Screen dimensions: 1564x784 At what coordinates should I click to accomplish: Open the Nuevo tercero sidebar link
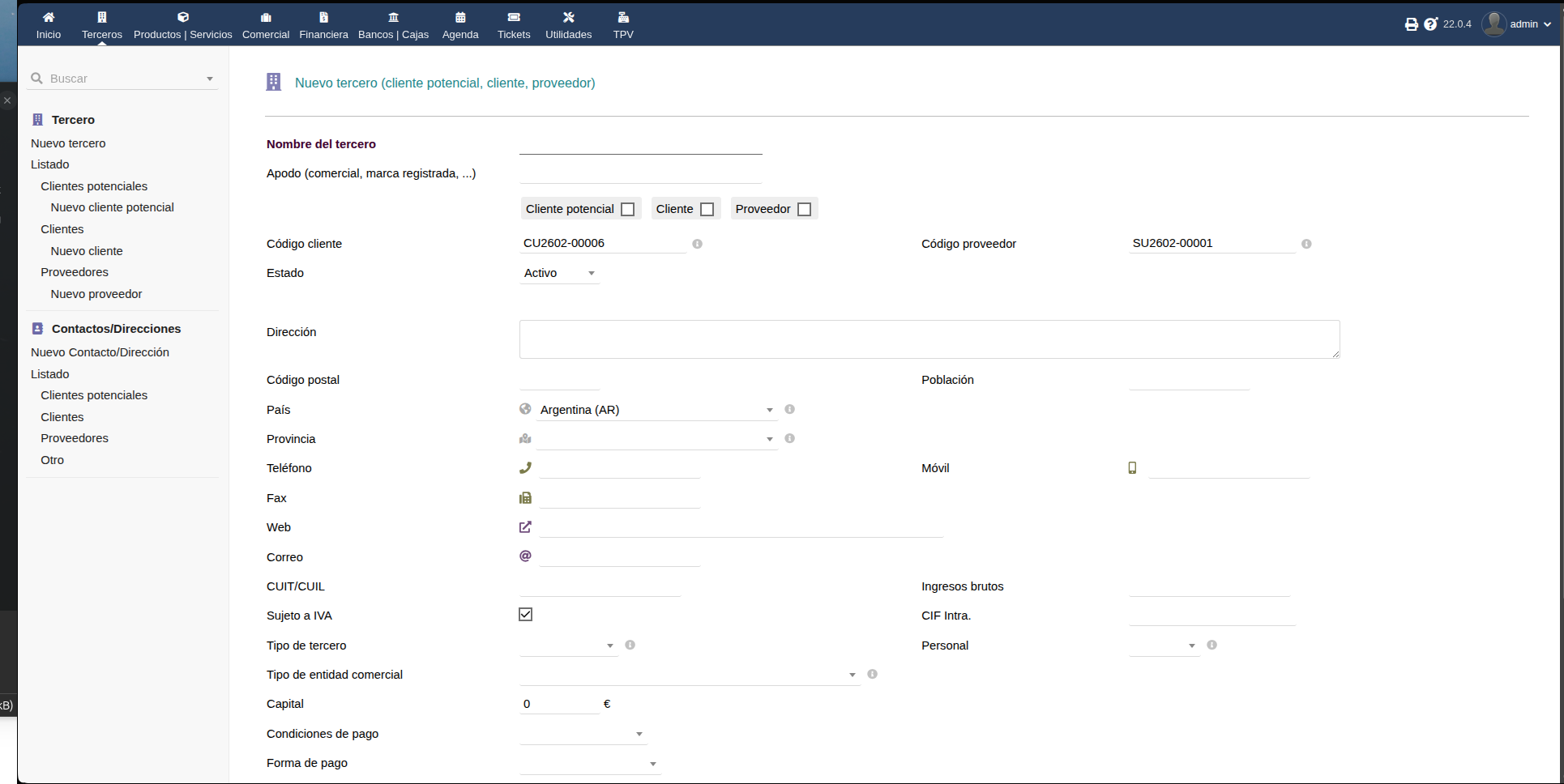pyautogui.click(x=68, y=143)
